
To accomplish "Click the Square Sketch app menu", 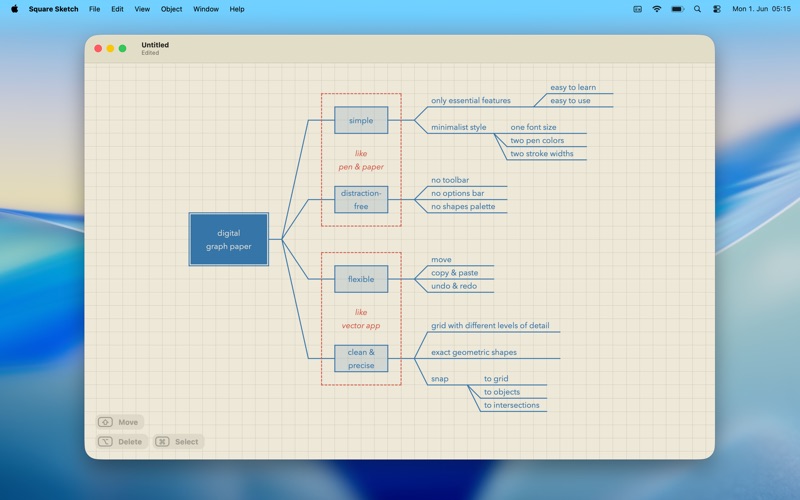I will 54,9.
